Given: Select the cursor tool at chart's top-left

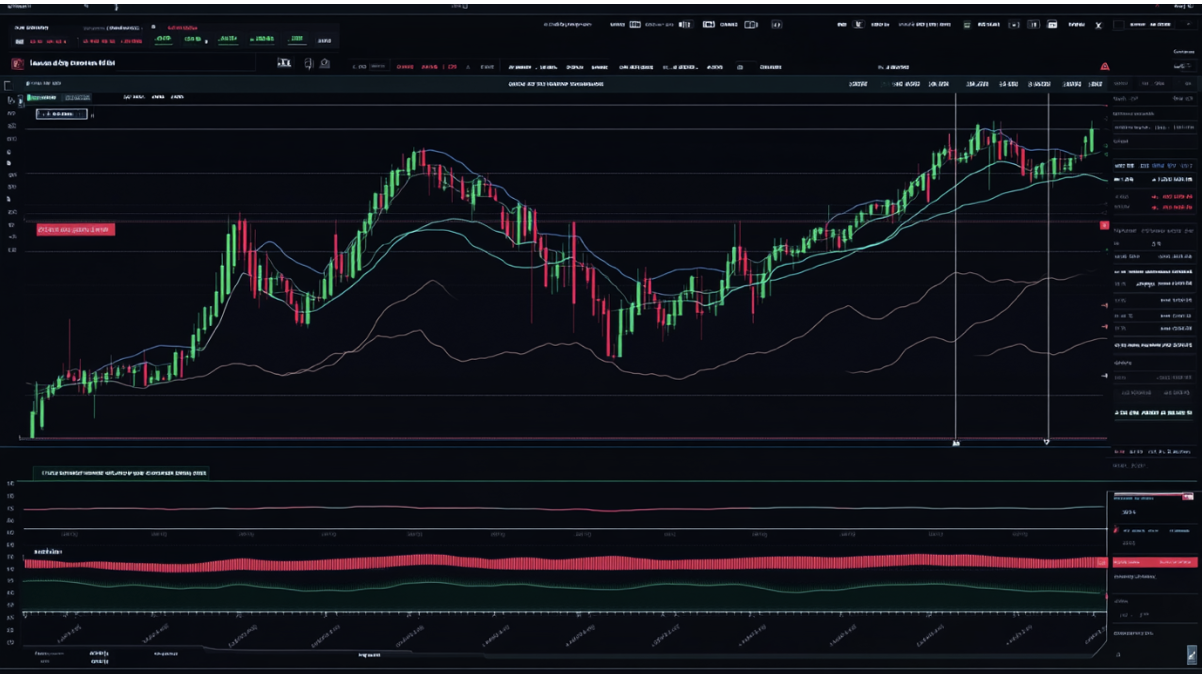Looking at the screenshot, I should pyautogui.click(x=11, y=100).
